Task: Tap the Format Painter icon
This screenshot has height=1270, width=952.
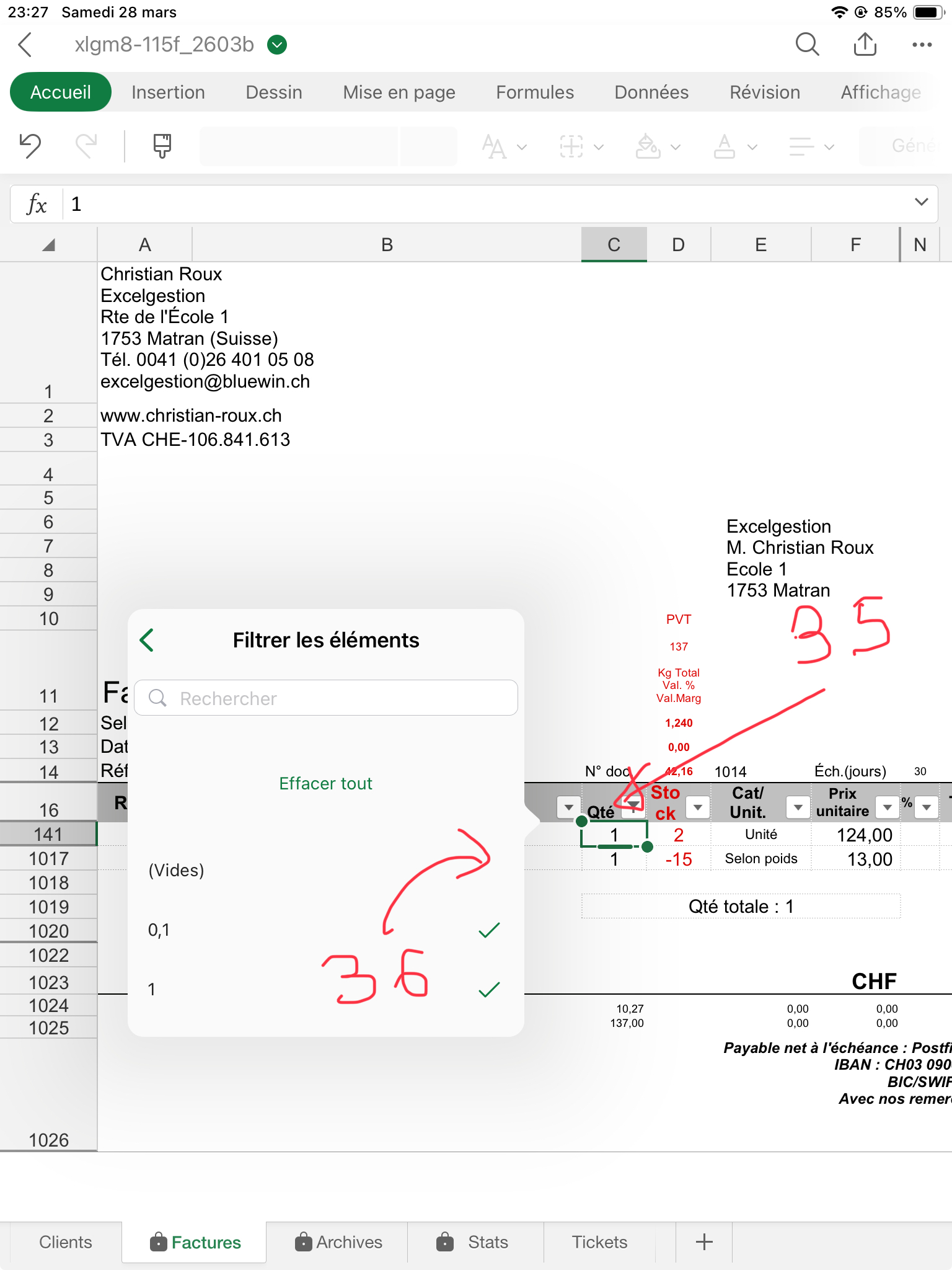Action: click(x=162, y=146)
